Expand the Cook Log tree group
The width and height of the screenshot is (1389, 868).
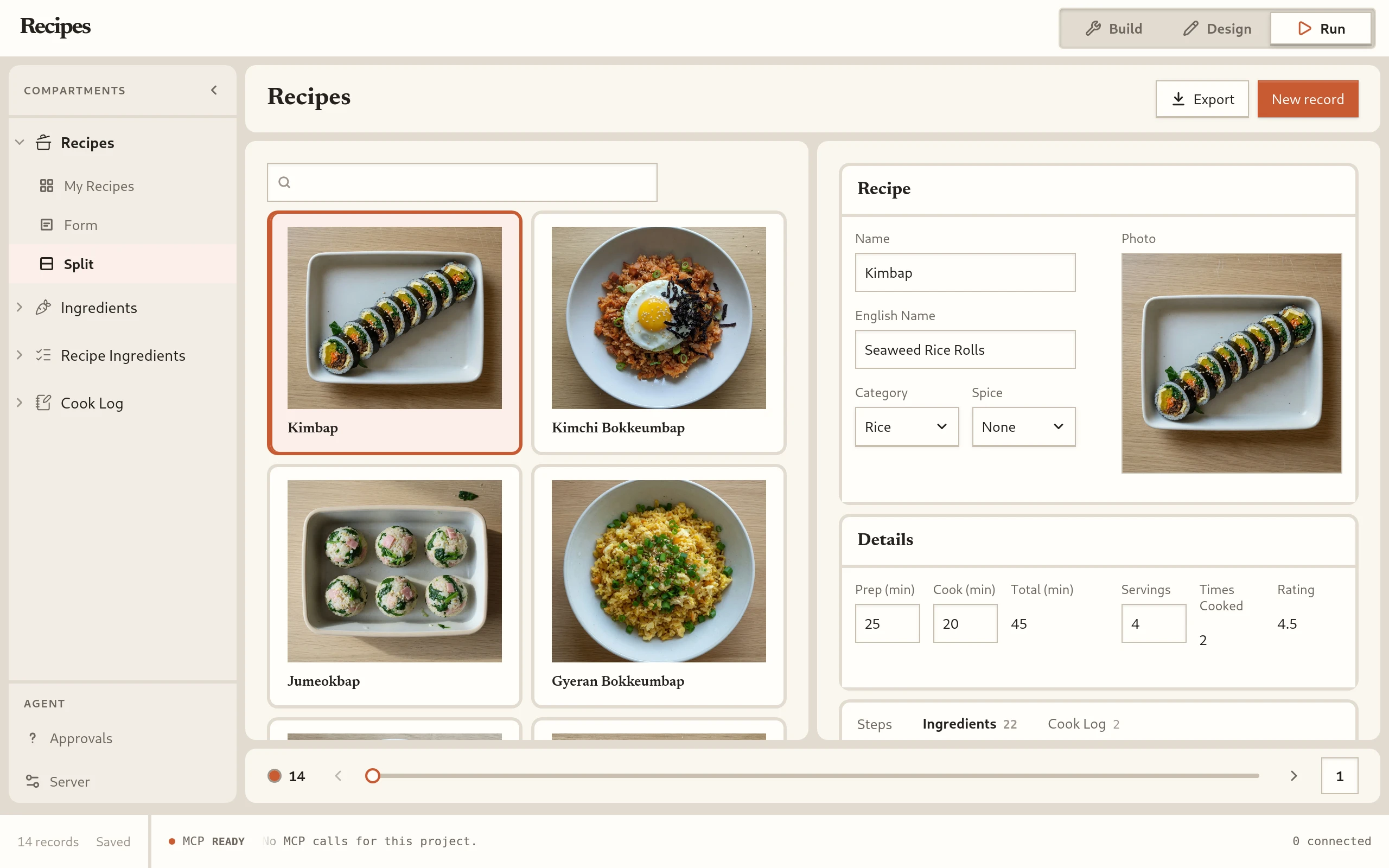tap(20, 403)
